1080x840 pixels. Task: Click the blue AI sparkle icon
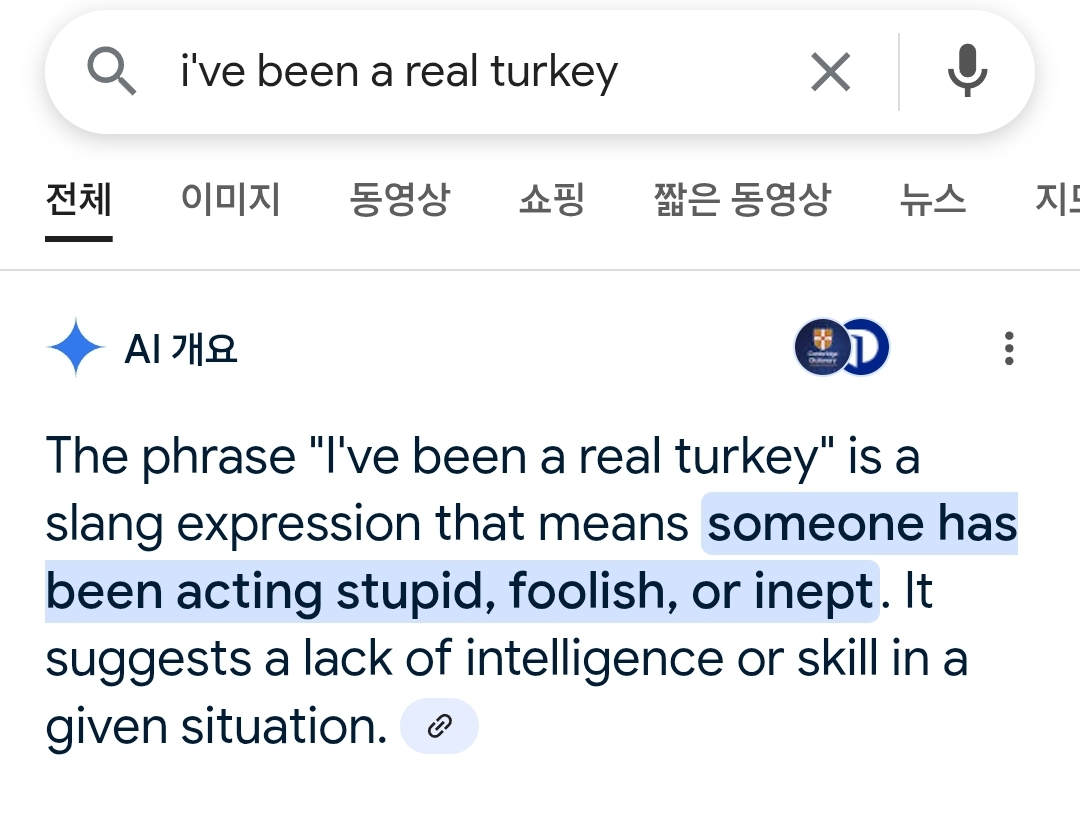(x=76, y=347)
